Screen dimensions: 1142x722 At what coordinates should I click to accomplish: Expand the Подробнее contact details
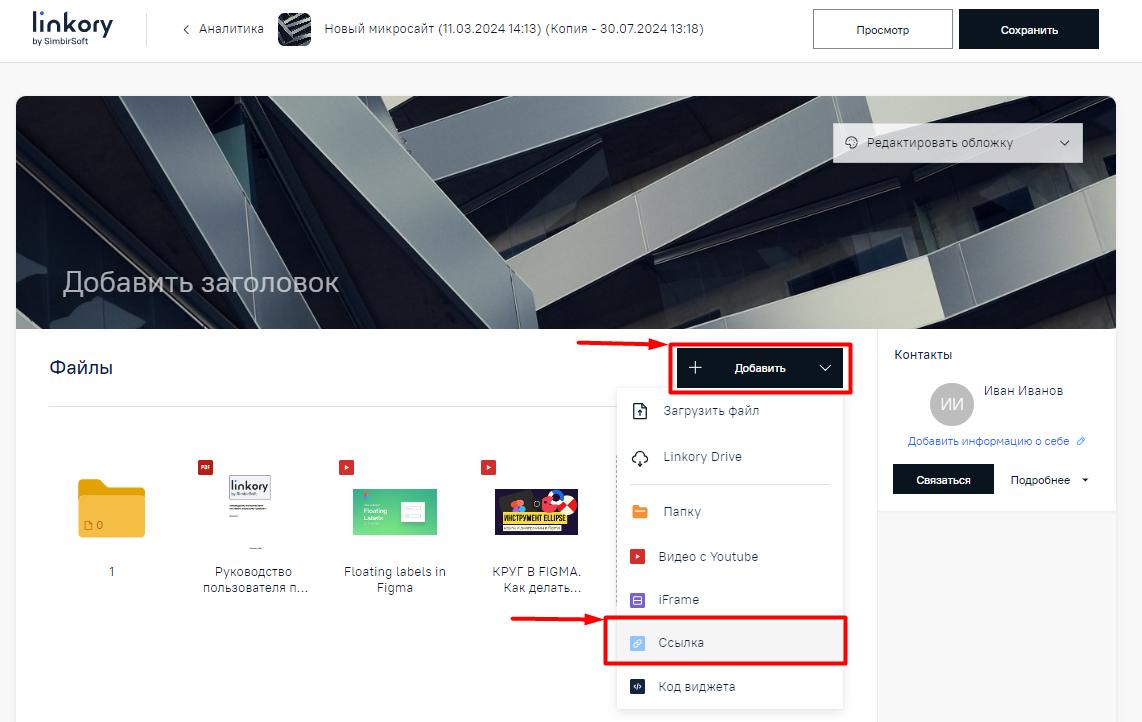1048,480
